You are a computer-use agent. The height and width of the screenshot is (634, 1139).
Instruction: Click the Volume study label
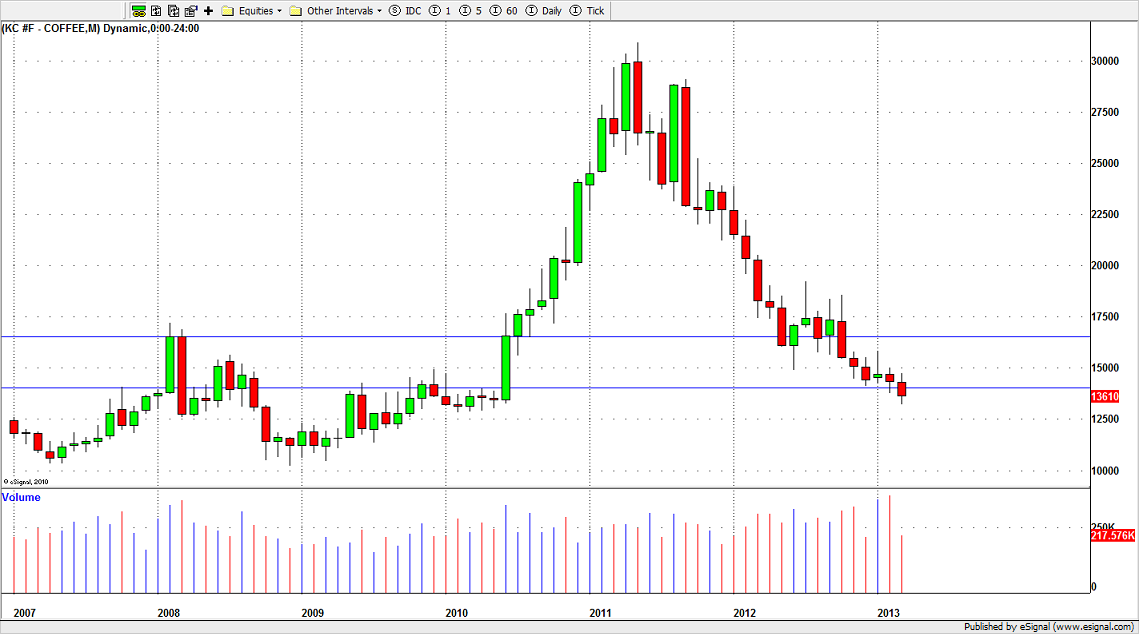click(21, 497)
